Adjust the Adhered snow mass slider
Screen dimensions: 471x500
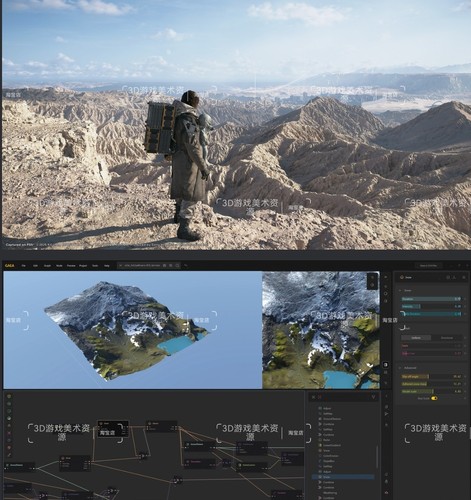(431, 384)
